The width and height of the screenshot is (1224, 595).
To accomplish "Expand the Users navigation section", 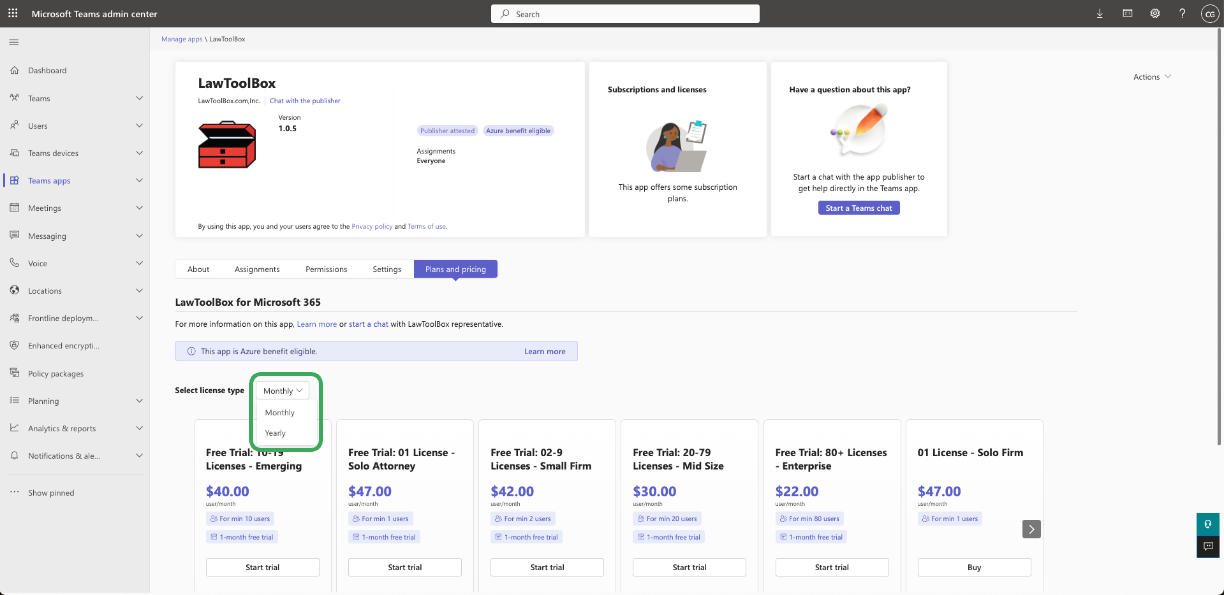I will (139, 126).
